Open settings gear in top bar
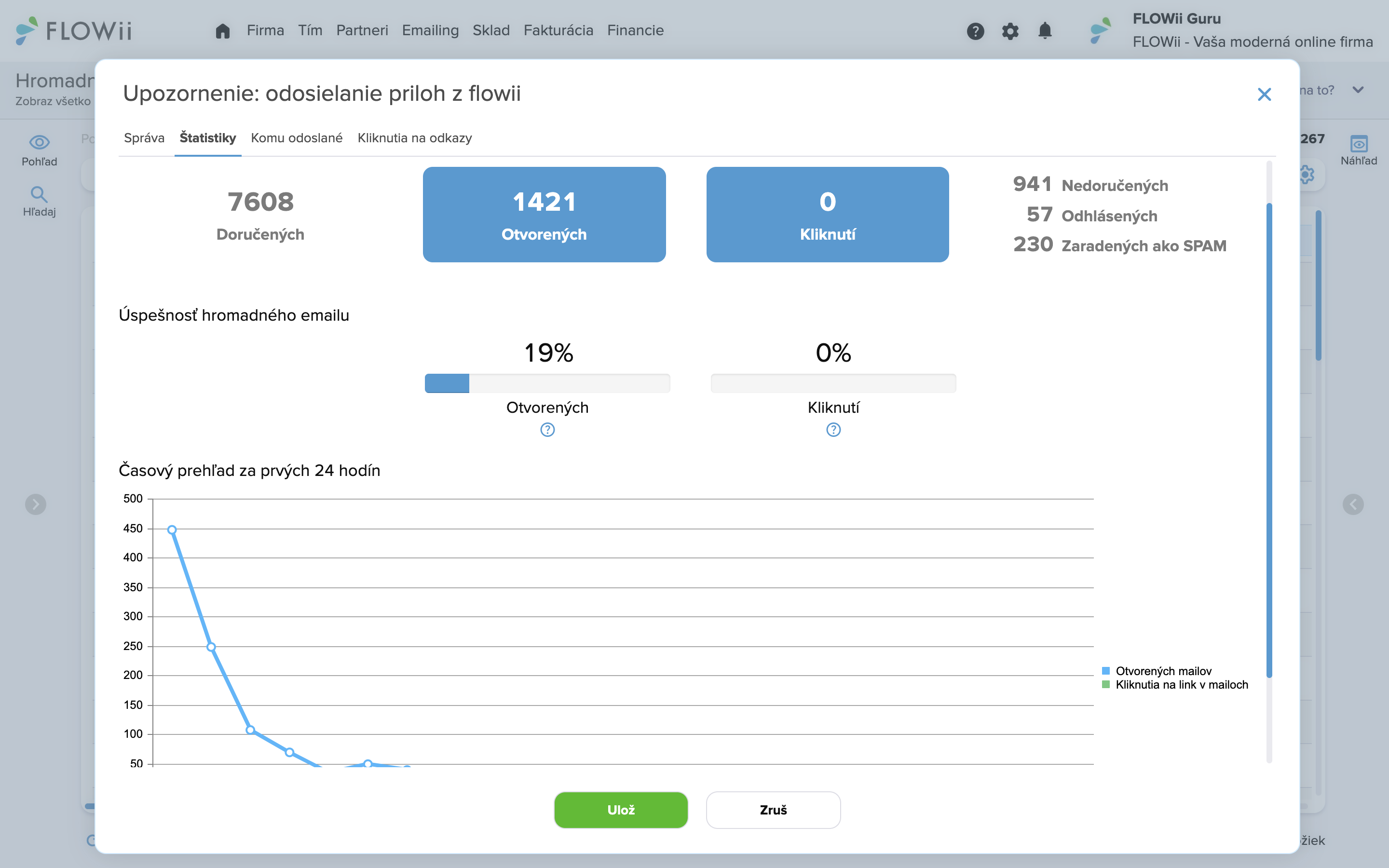The image size is (1389, 868). (1010, 30)
